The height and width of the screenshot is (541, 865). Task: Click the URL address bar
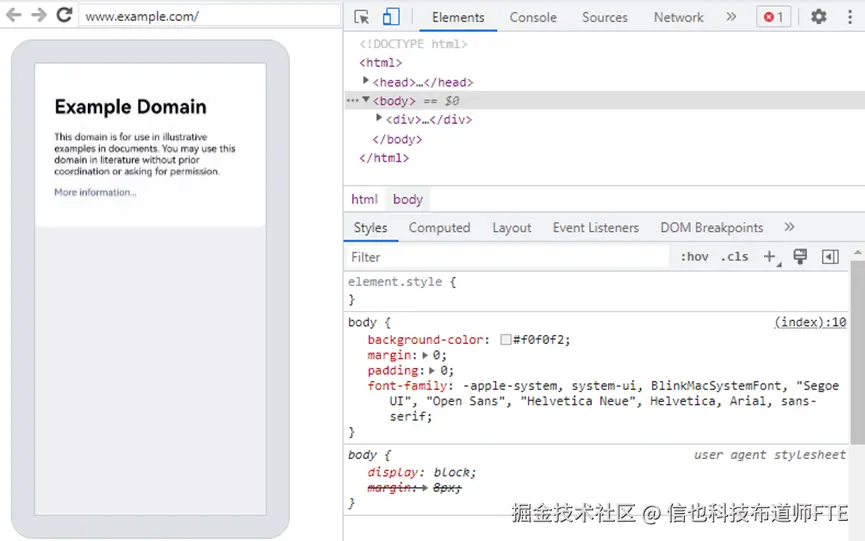210,16
